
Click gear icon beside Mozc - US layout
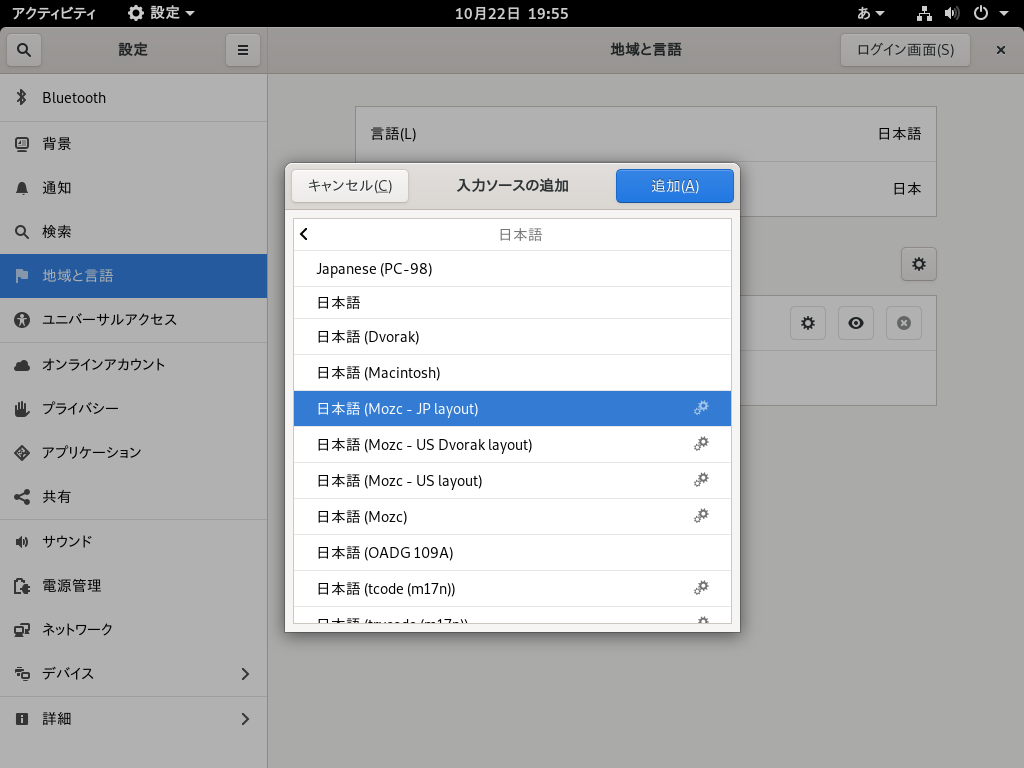pos(701,480)
